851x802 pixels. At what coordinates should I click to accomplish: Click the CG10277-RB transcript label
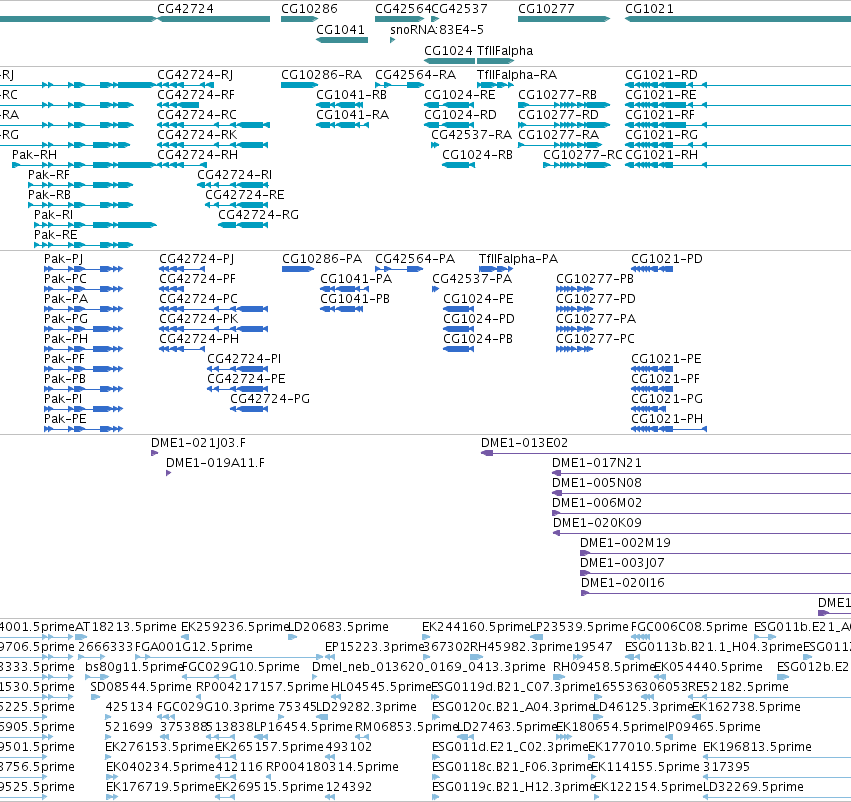(557, 94)
